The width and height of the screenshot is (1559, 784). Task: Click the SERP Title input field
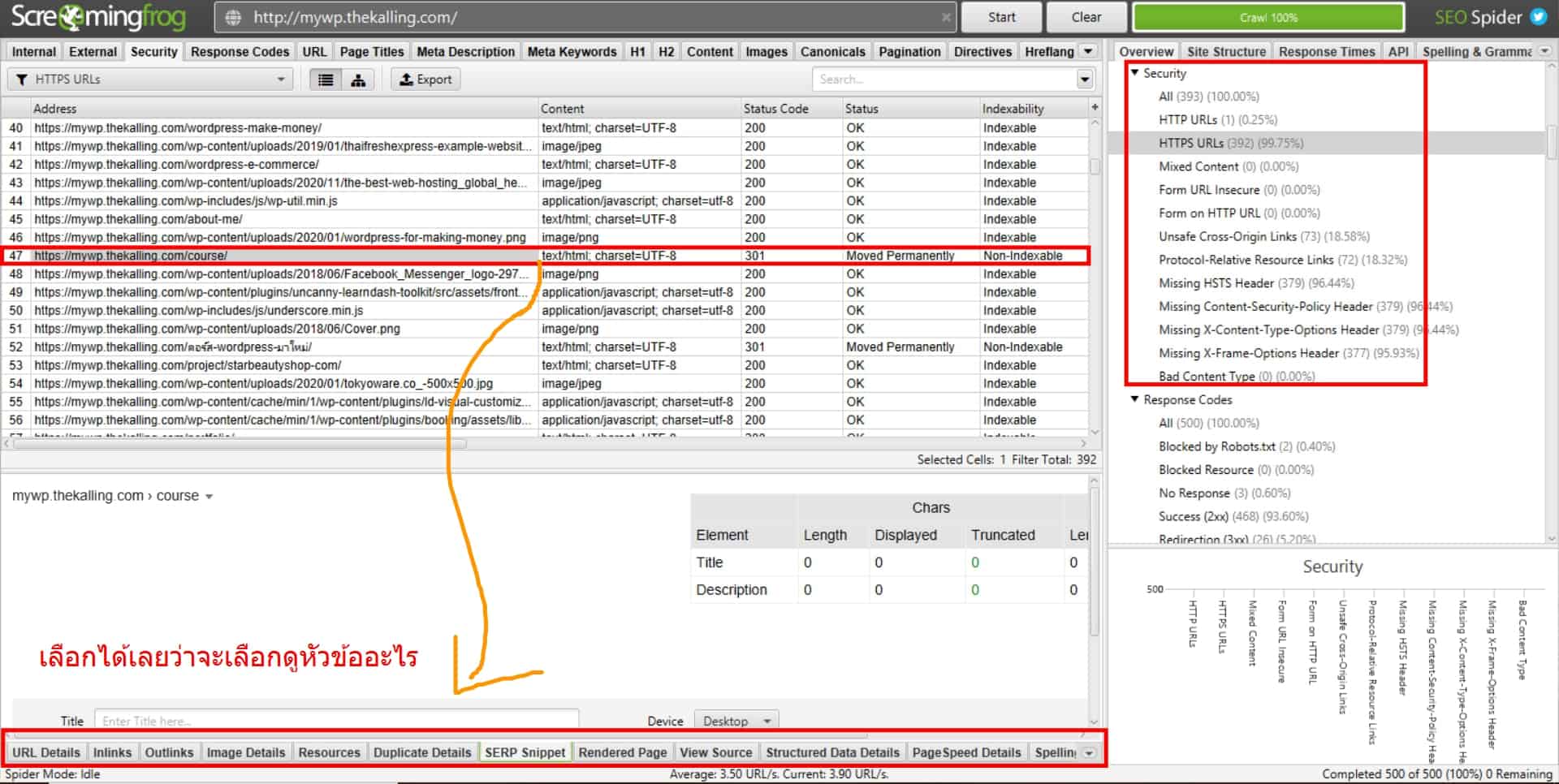[x=336, y=721]
